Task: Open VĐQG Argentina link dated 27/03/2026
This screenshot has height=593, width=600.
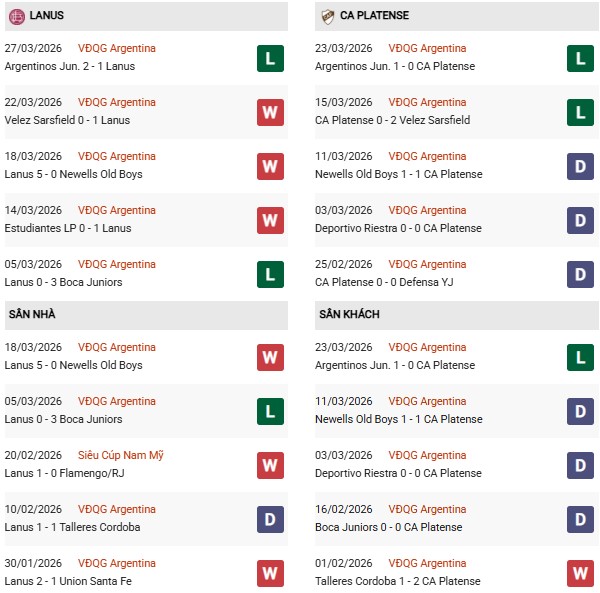Action: tap(117, 48)
